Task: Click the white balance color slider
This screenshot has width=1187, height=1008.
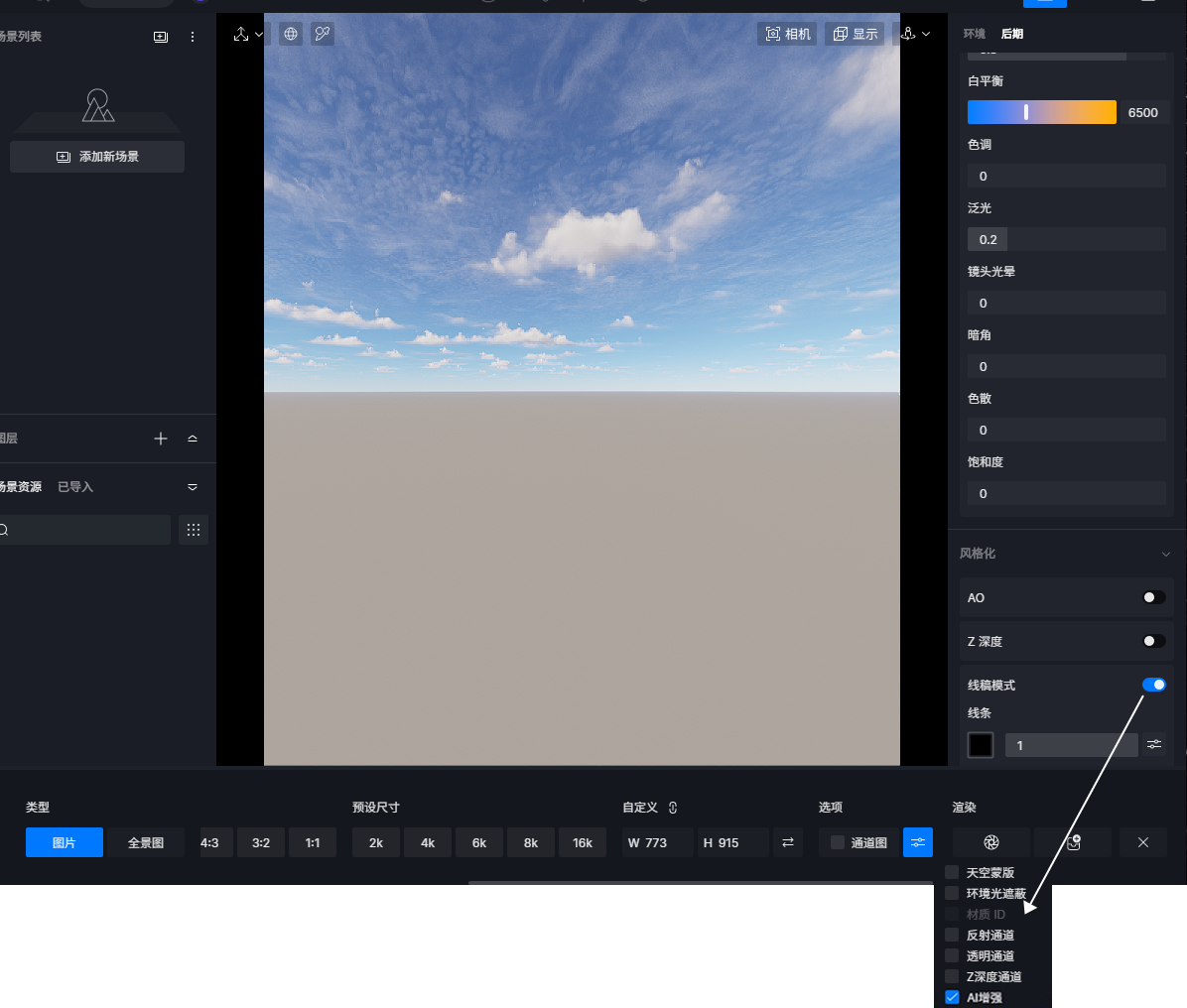Action: pyautogui.click(x=1041, y=112)
